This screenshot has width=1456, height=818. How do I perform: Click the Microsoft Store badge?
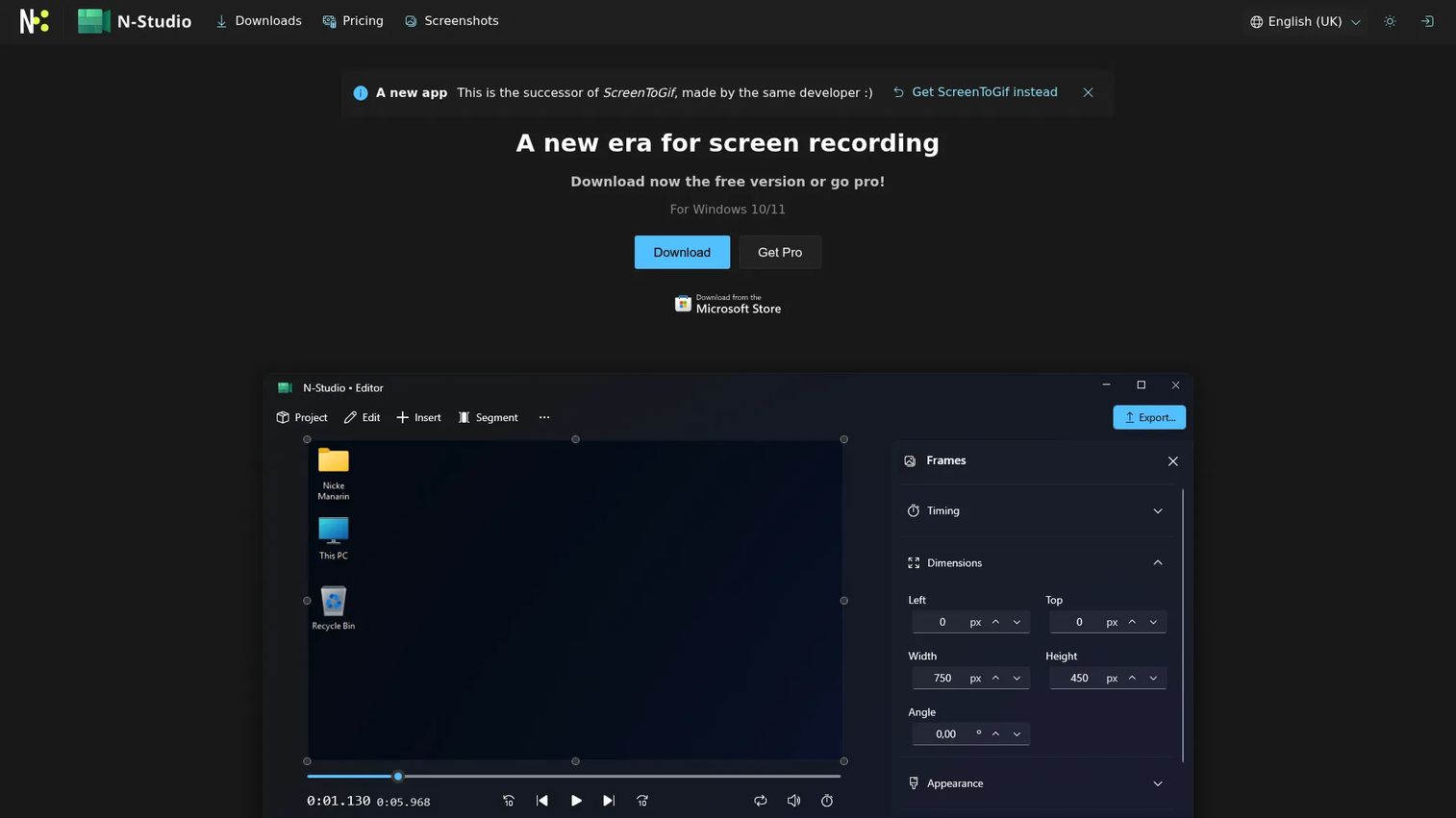[x=728, y=304]
